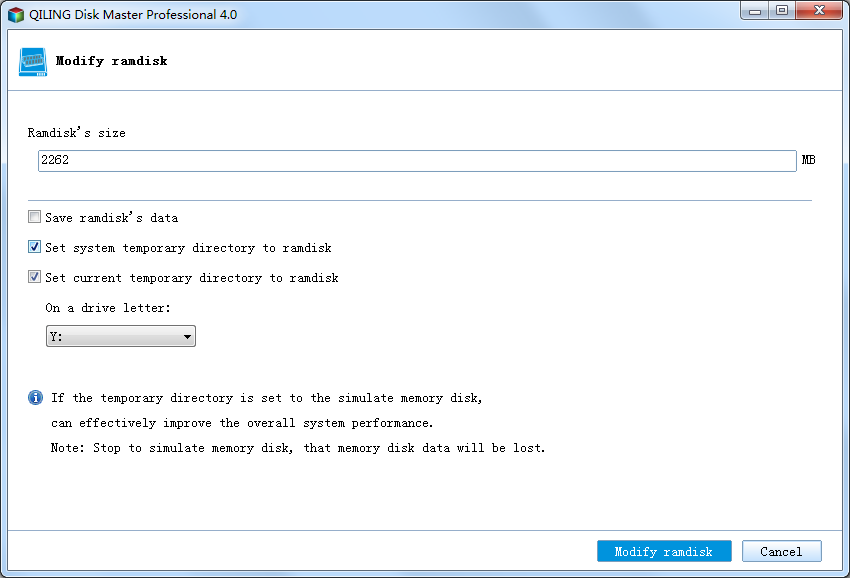Click the ramdisk memory chip icon

(x=33, y=62)
